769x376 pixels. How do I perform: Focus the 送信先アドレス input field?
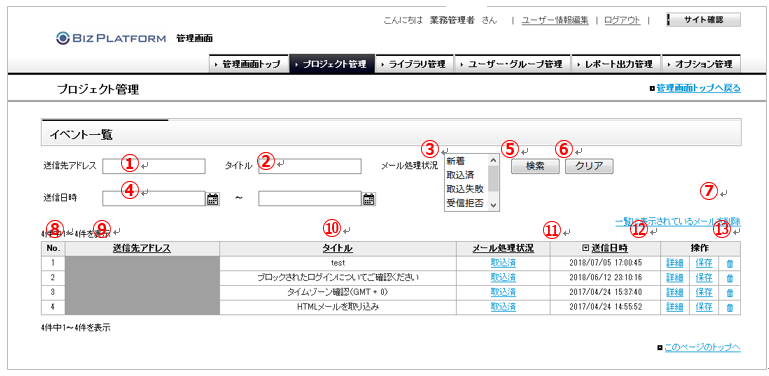[x=154, y=166]
